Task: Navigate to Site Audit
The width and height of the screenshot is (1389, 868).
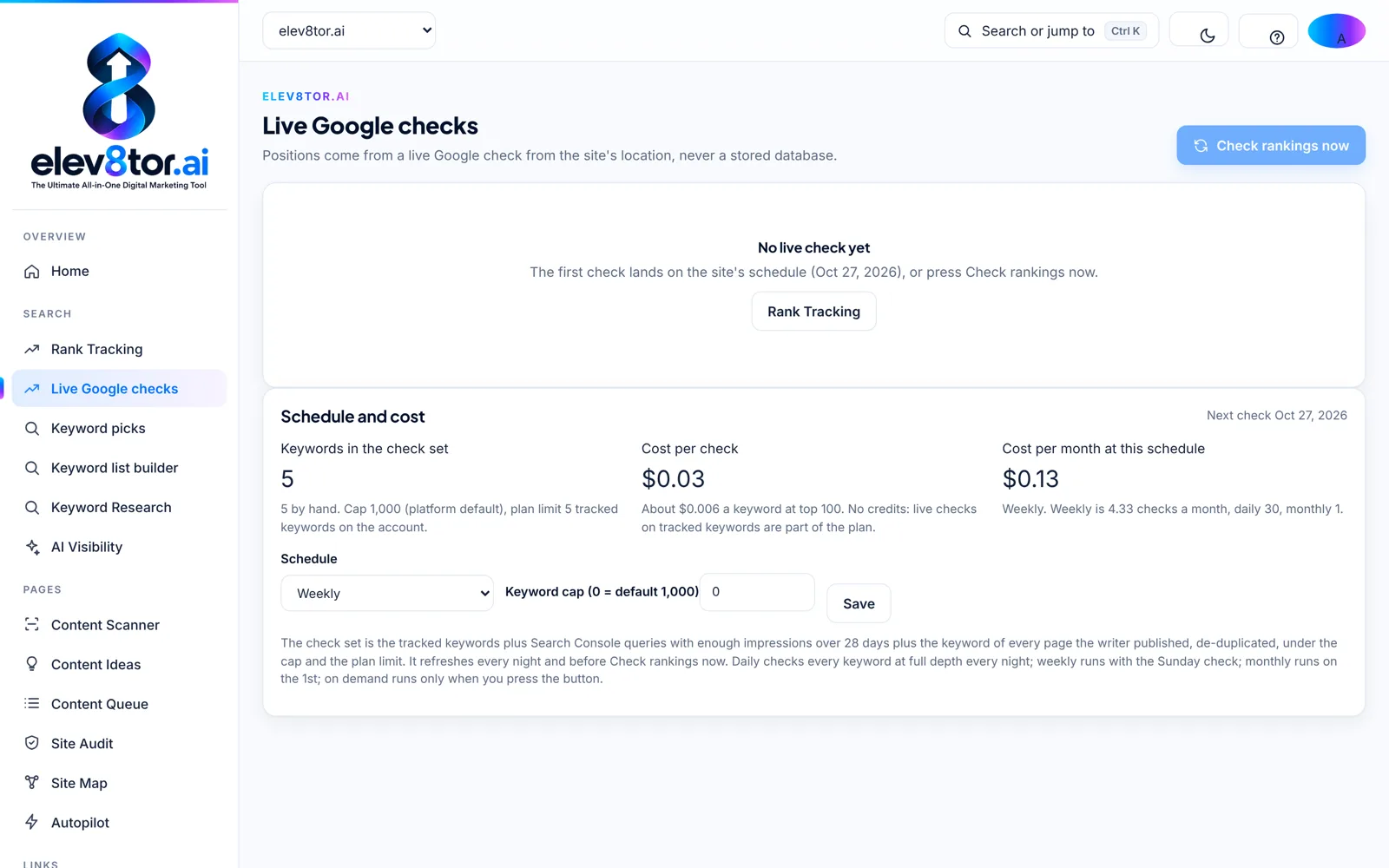Action: (x=120, y=743)
